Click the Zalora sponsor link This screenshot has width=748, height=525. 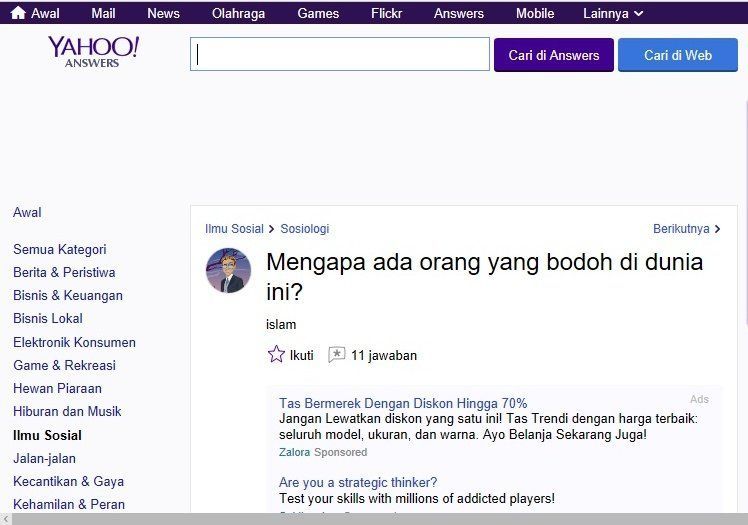[x=294, y=452]
